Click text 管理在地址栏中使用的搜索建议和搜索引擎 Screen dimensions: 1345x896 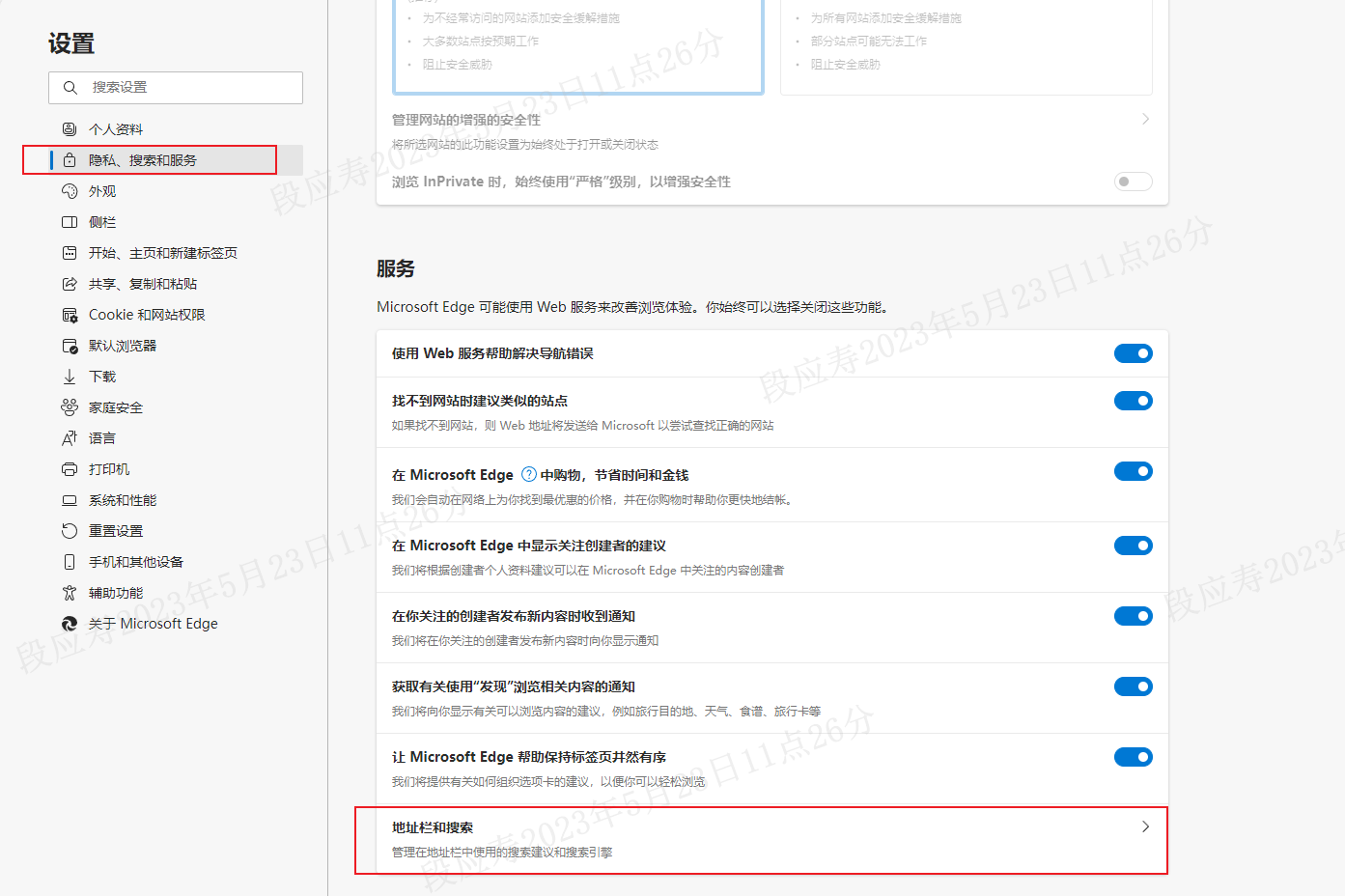(502, 853)
